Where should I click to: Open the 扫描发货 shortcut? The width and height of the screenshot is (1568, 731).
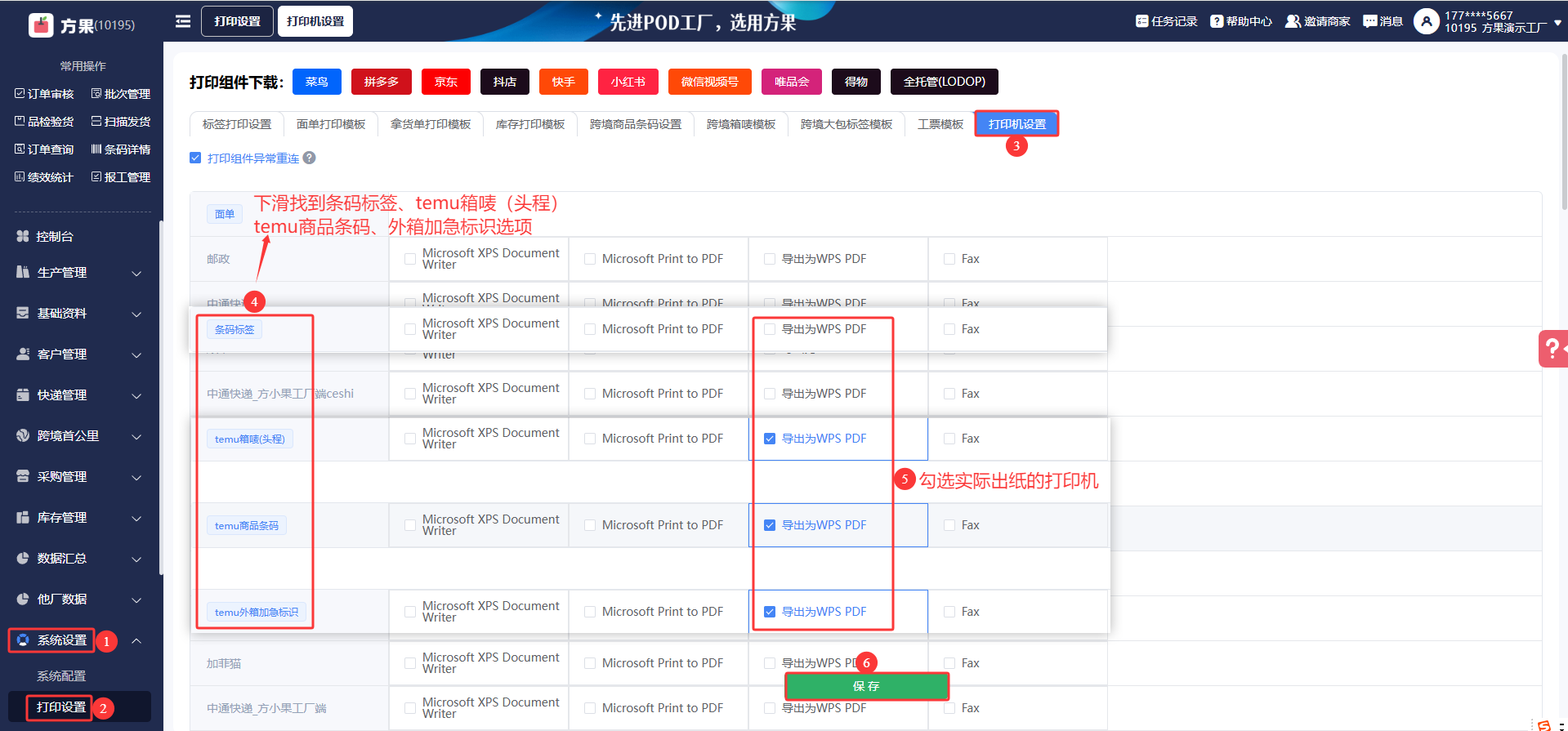(x=121, y=122)
